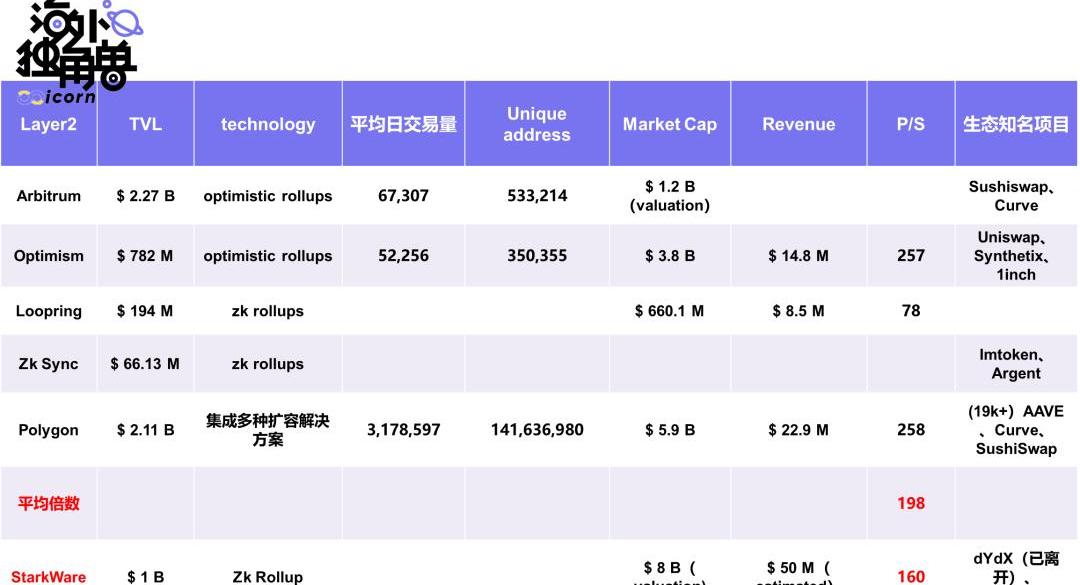Select the red 平均倍数 row label

point(48,503)
